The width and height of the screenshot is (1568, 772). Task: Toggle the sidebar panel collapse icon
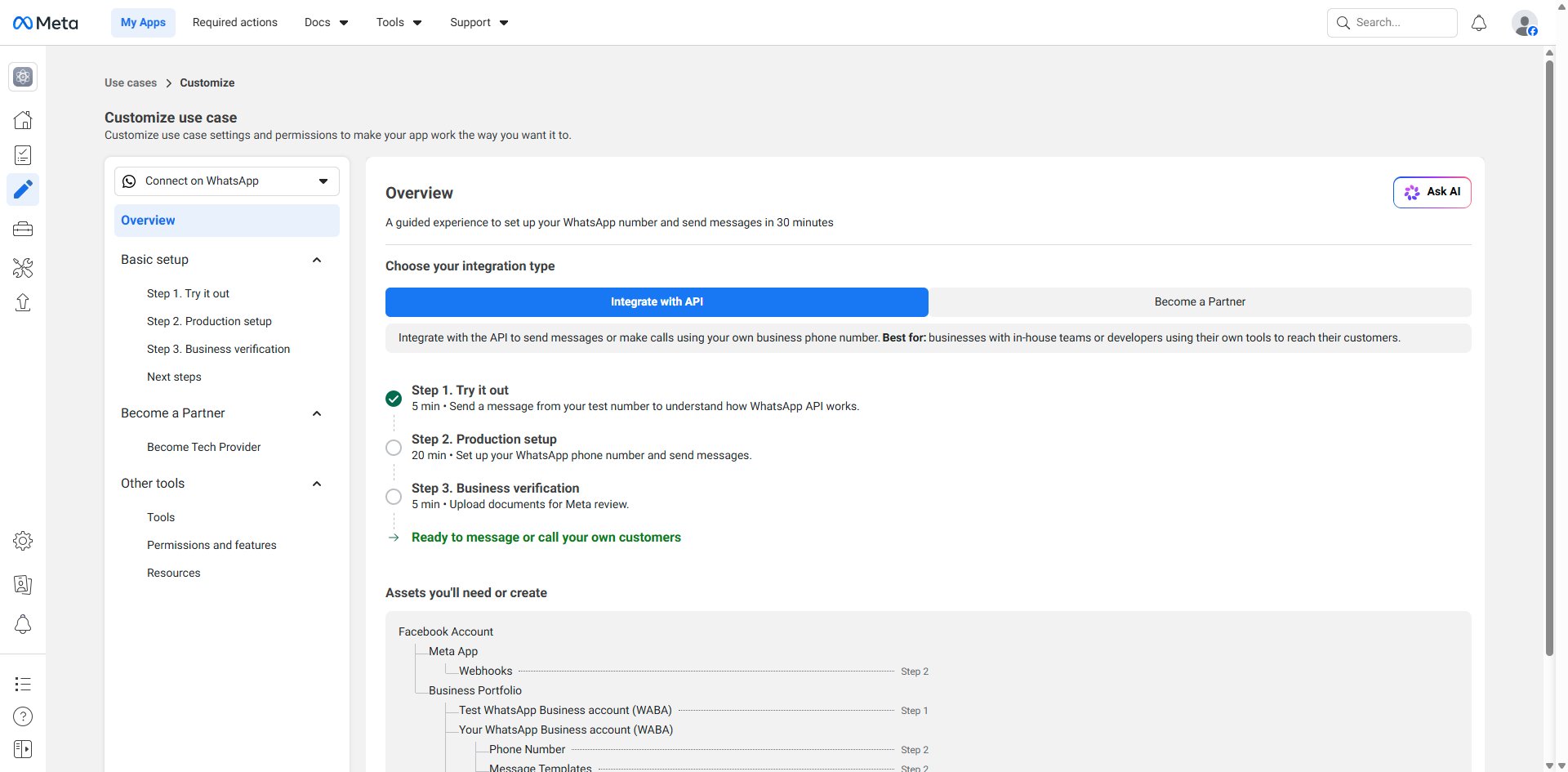click(23, 749)
